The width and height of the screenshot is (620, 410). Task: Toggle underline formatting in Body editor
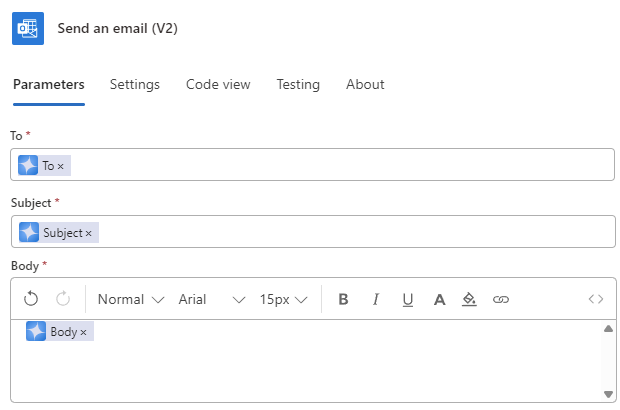click(408, 300)
